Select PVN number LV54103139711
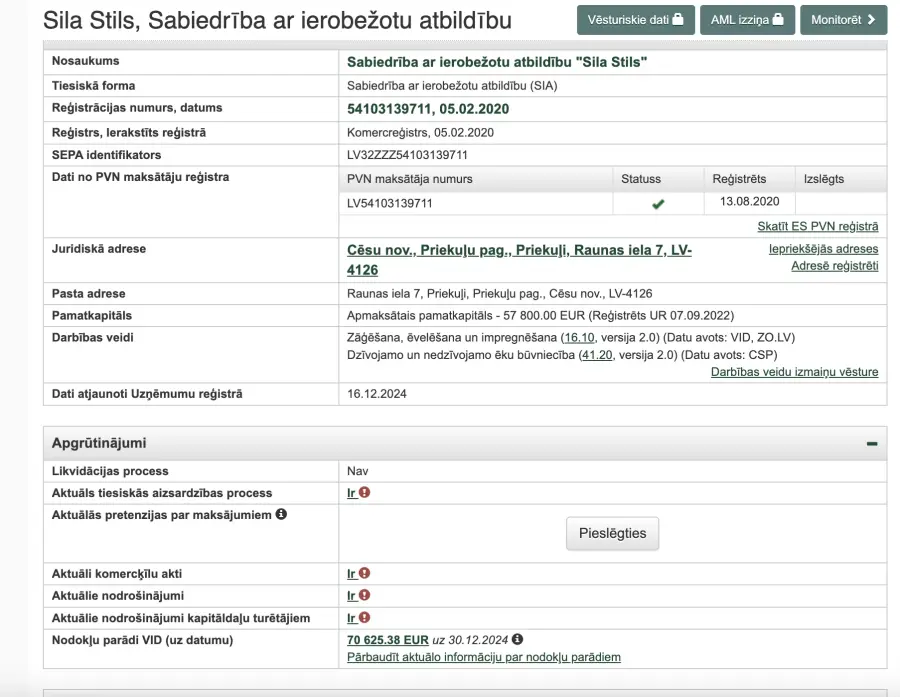Viewport: 900px width, 697px height. tap(389, 203)
